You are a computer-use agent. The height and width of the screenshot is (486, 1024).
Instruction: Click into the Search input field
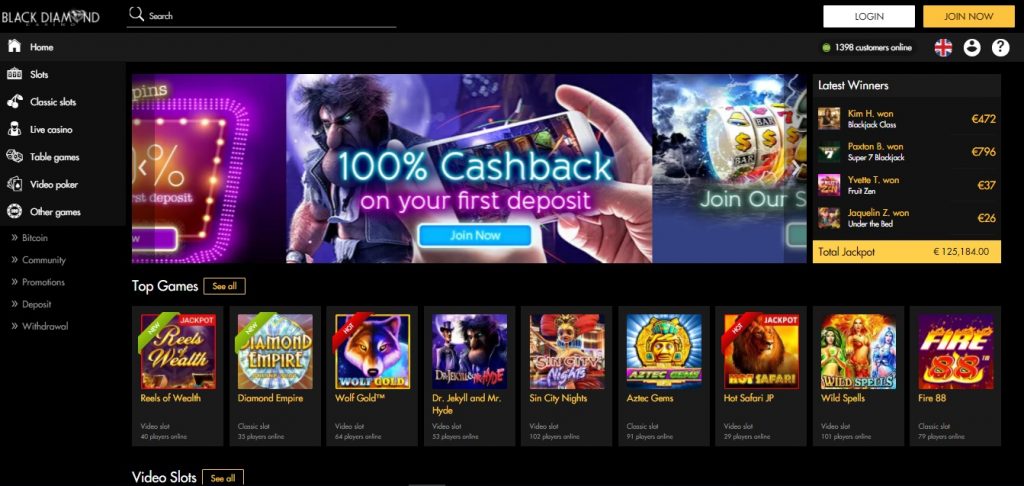[x=271, y=16]
